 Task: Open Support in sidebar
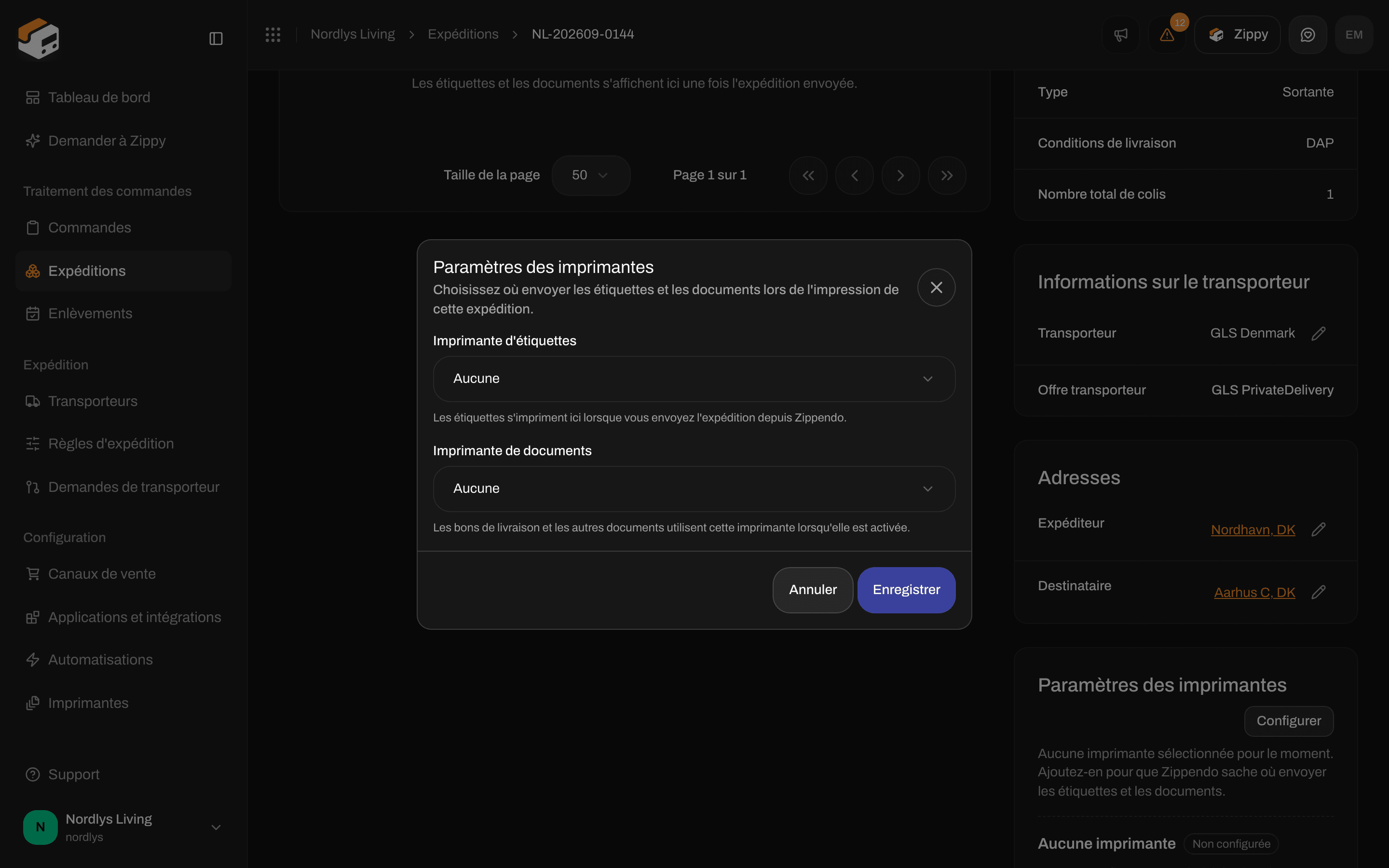[x=123, y=774]
